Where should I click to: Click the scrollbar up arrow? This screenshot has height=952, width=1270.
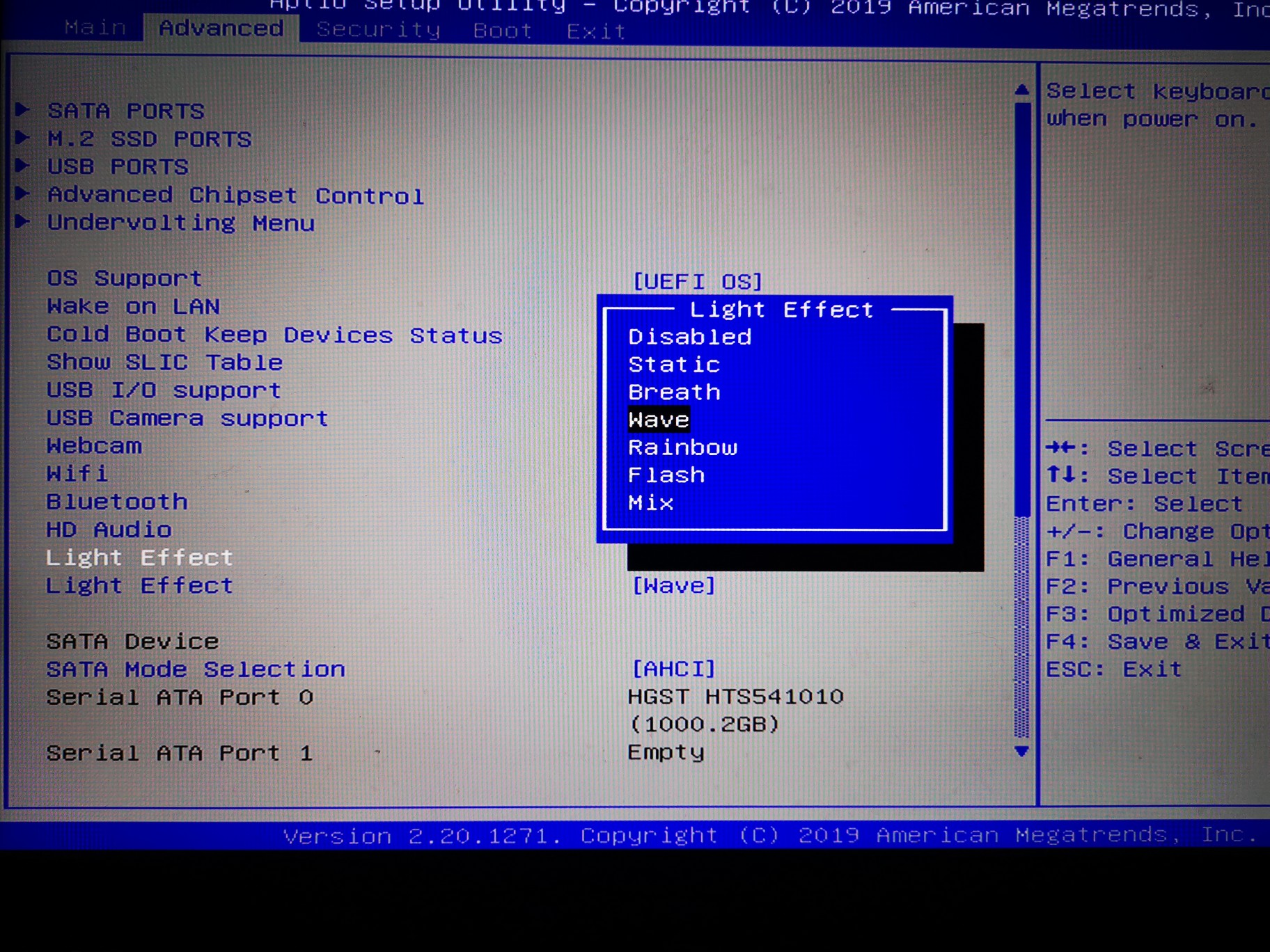coord(1021,90)
